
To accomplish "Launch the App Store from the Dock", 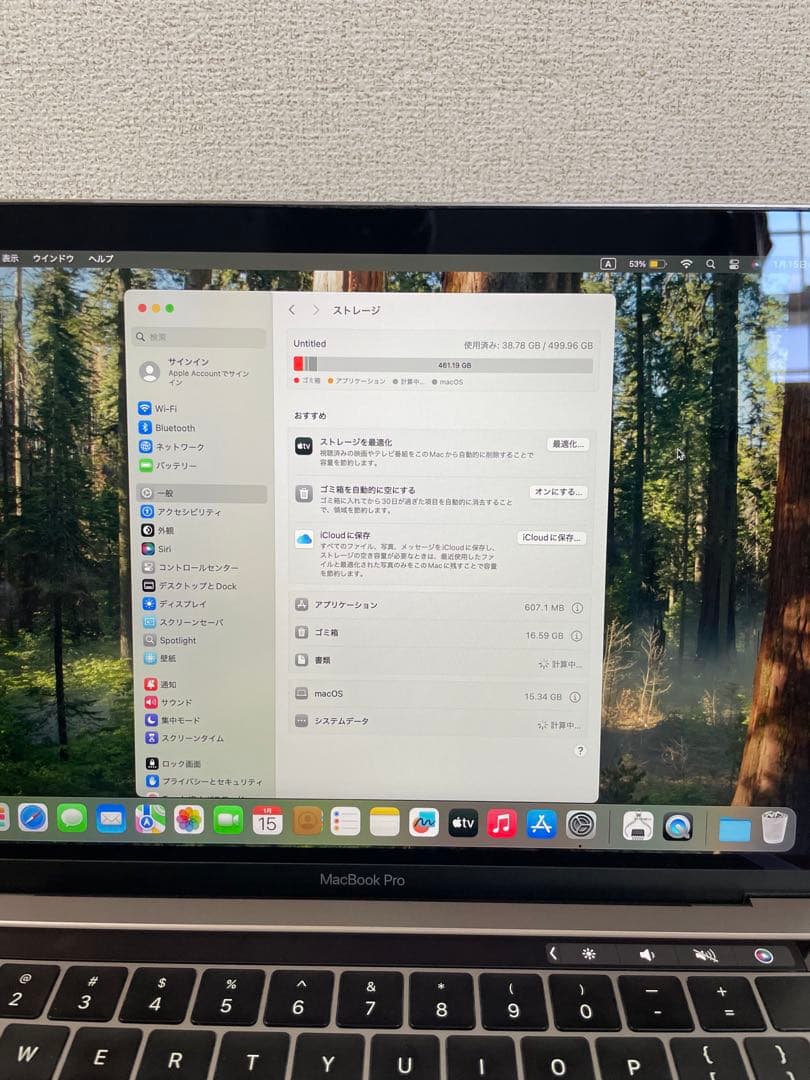I will [537, 824].
